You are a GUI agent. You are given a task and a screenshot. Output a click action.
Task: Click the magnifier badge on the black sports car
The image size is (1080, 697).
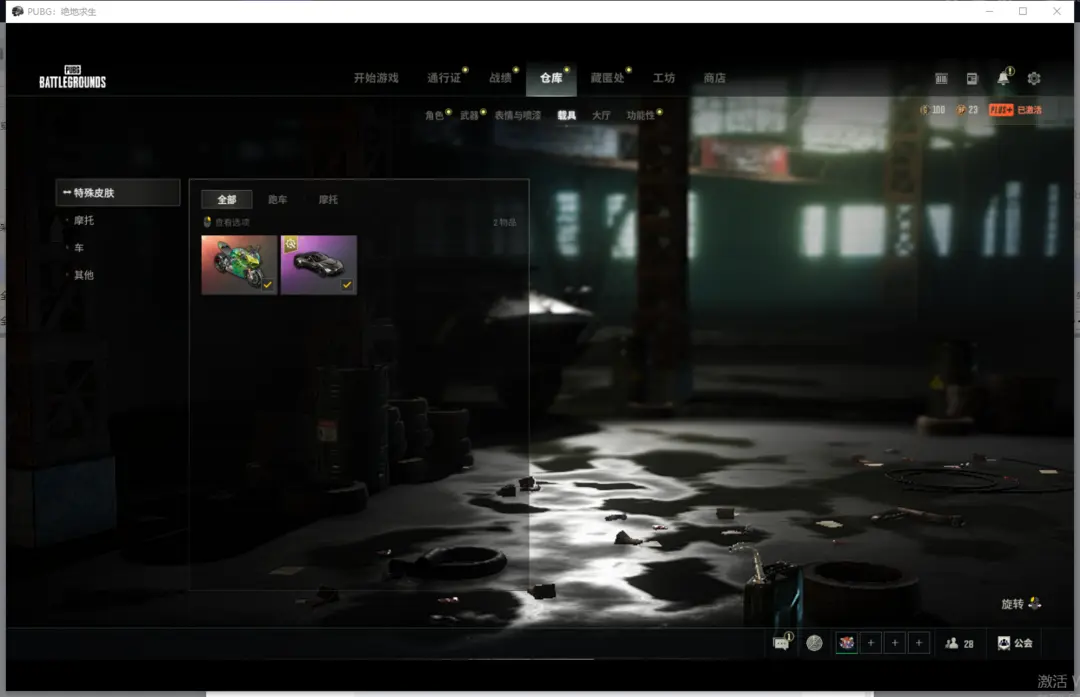pos(291,244)
